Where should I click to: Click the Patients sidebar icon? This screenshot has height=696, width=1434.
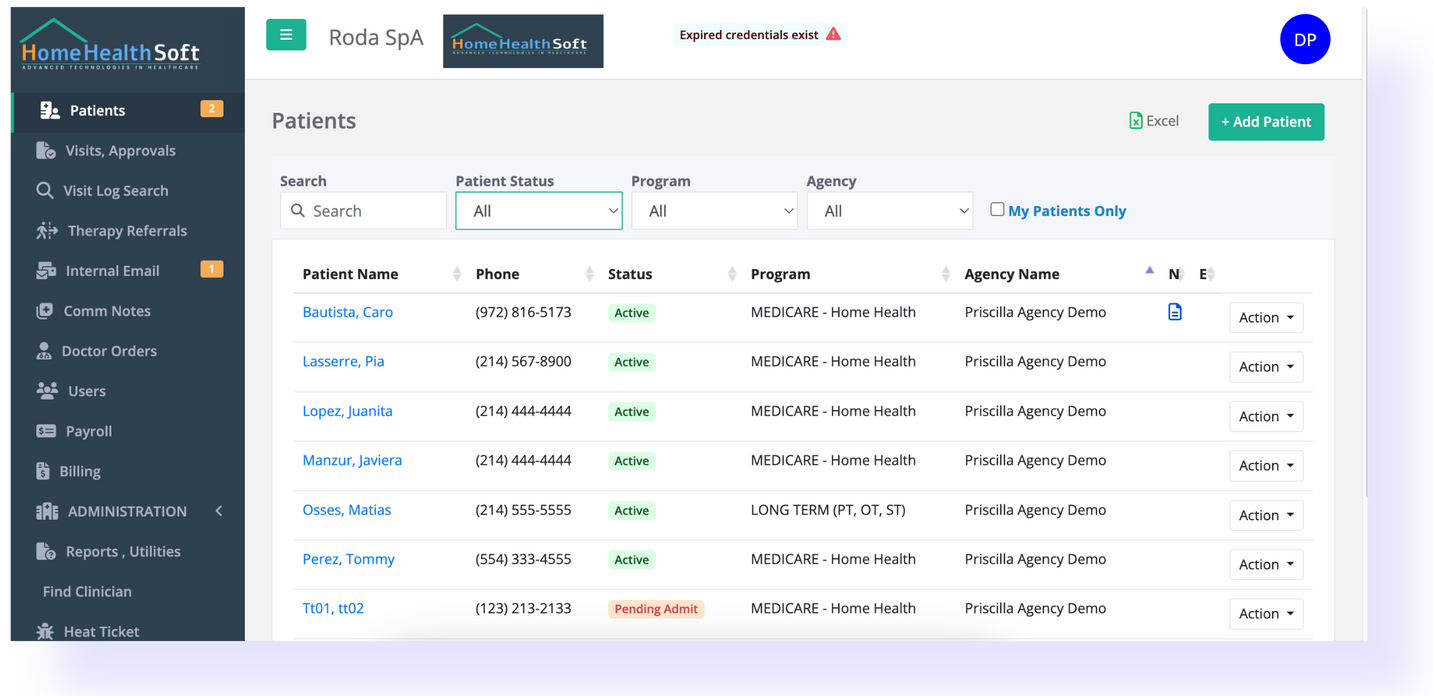(x=49, y=110)
